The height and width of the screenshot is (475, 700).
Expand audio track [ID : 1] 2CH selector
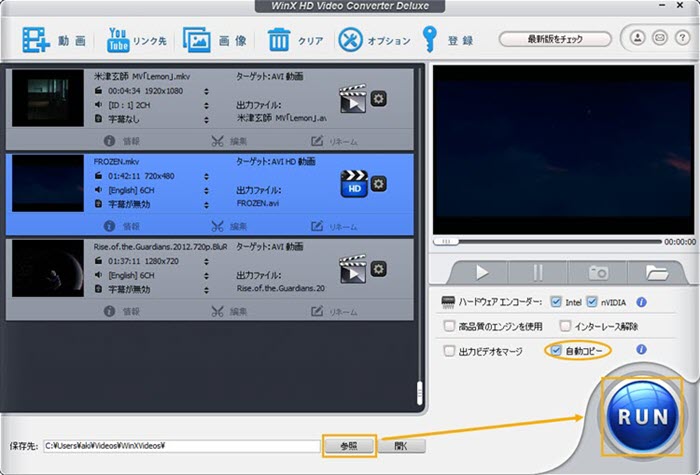point(206,105)
